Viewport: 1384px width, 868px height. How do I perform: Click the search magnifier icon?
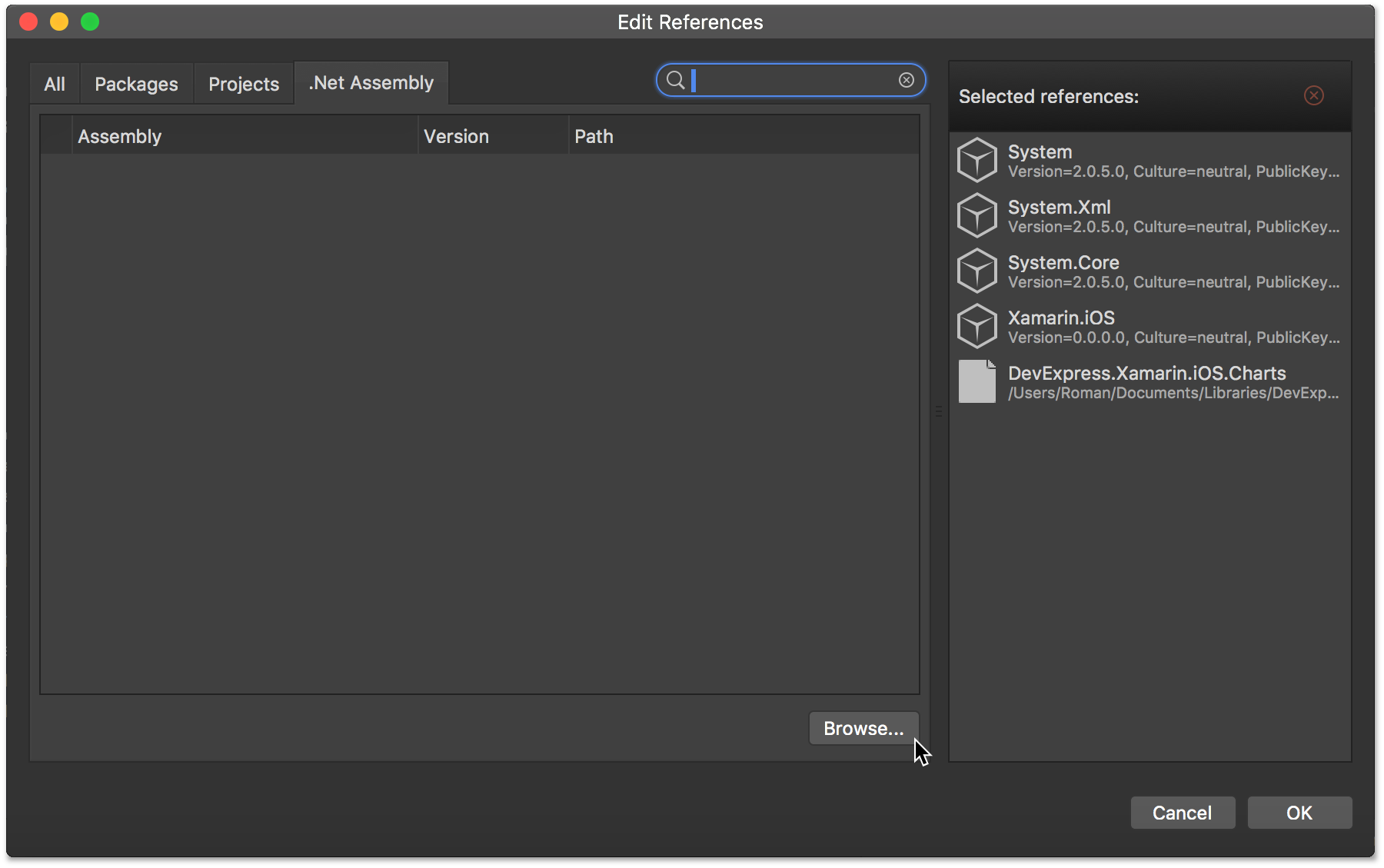(x=674, y=80)
